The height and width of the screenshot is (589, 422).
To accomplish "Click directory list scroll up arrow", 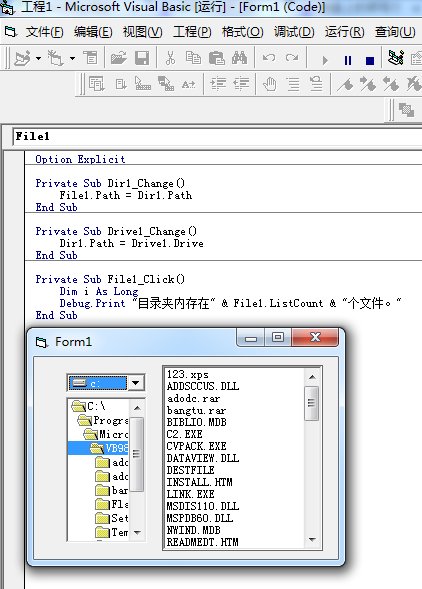I will point(137,408).
